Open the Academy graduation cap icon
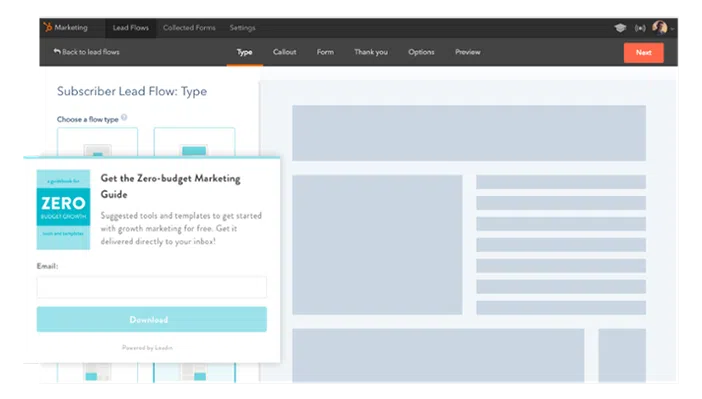This screenshot has width=702, height=399. click(620, 28)
